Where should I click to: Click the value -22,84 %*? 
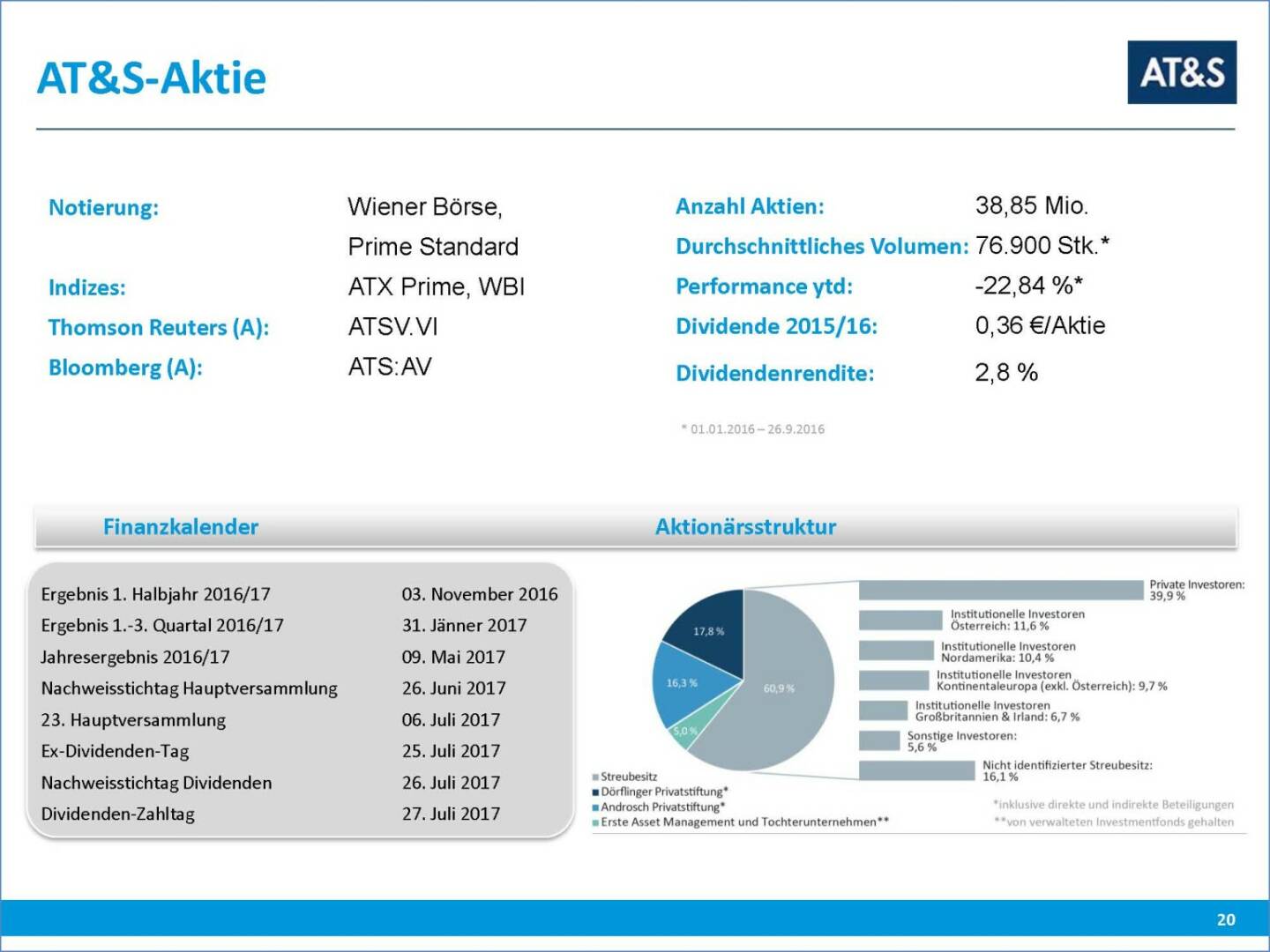[1029, 286]
